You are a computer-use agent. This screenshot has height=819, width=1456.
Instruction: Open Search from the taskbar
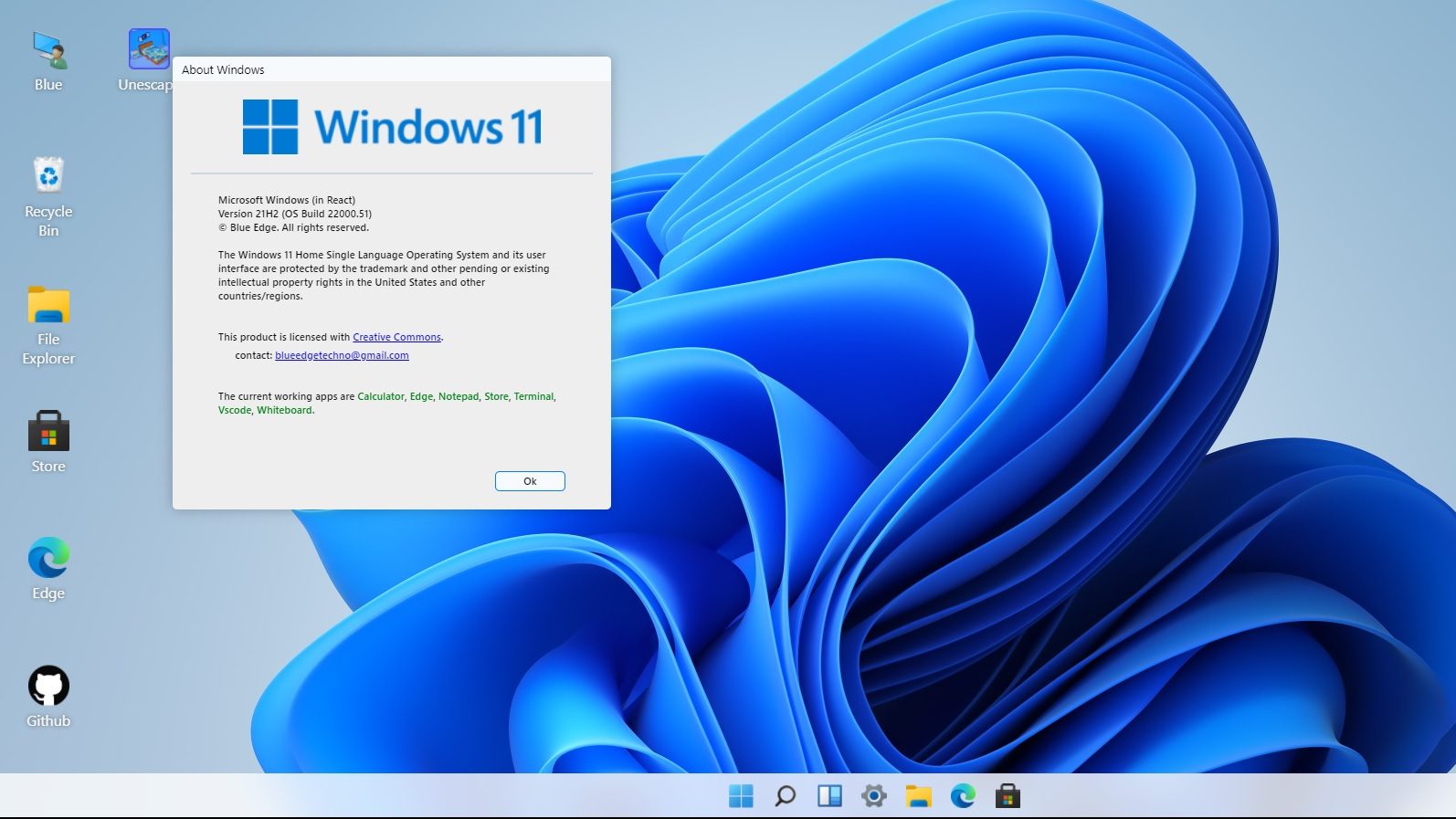click(x=785, y=796)
